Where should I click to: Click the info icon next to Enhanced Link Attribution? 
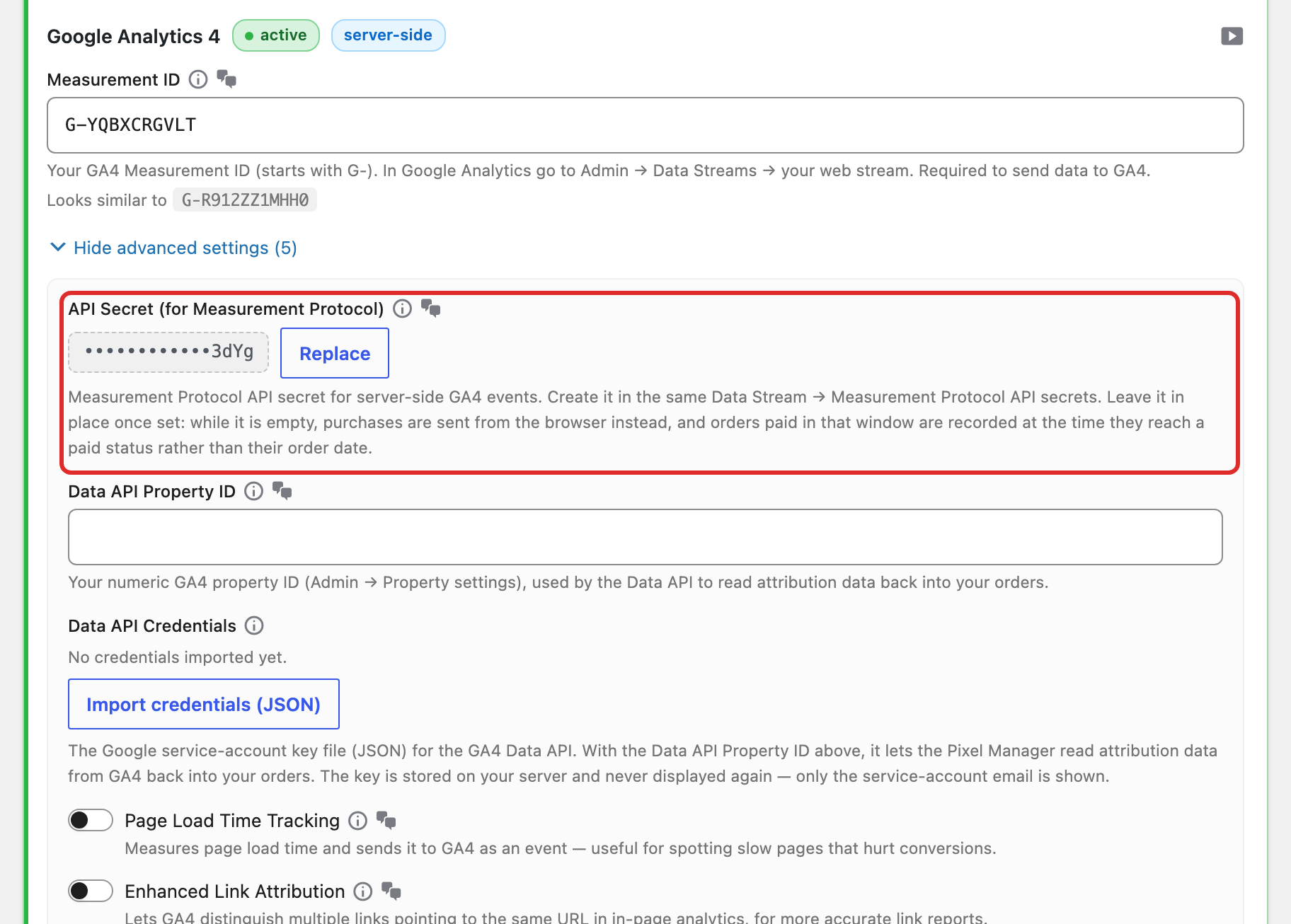click(x=363, y=891)
